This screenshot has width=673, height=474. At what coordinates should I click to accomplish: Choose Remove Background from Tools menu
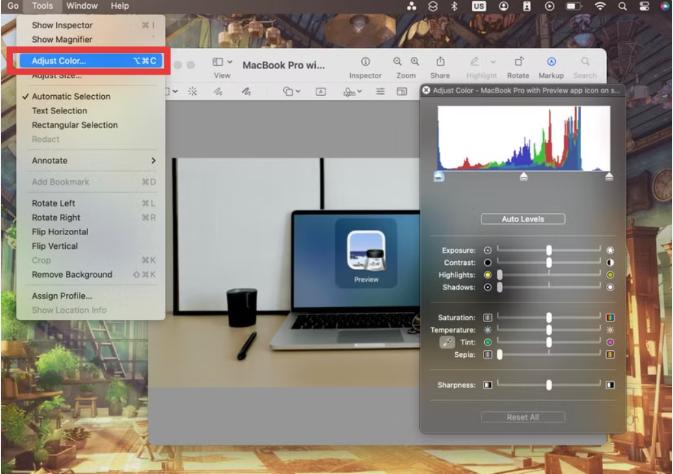[71, 274]
